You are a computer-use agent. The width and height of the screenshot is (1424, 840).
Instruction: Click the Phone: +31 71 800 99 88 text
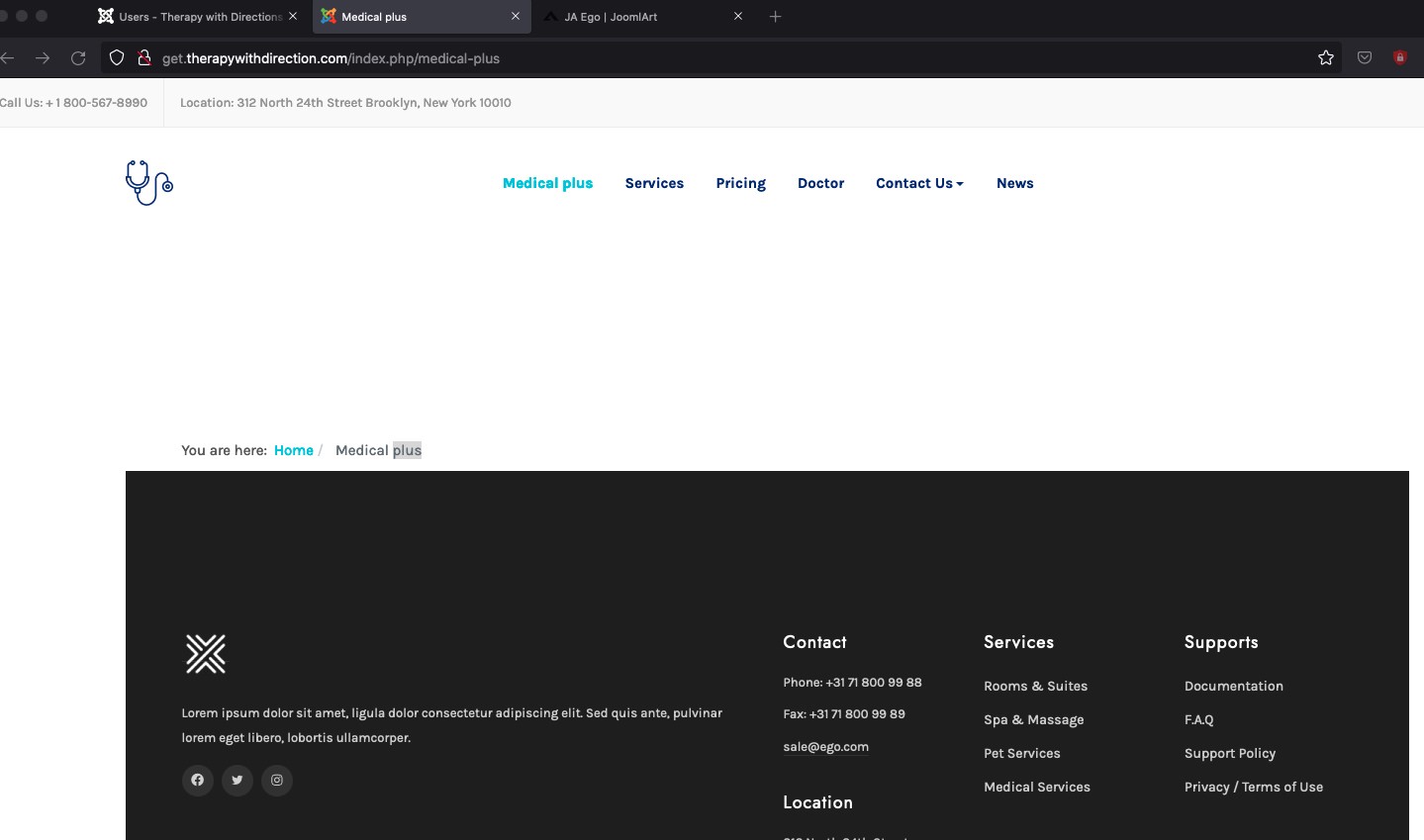852,683
